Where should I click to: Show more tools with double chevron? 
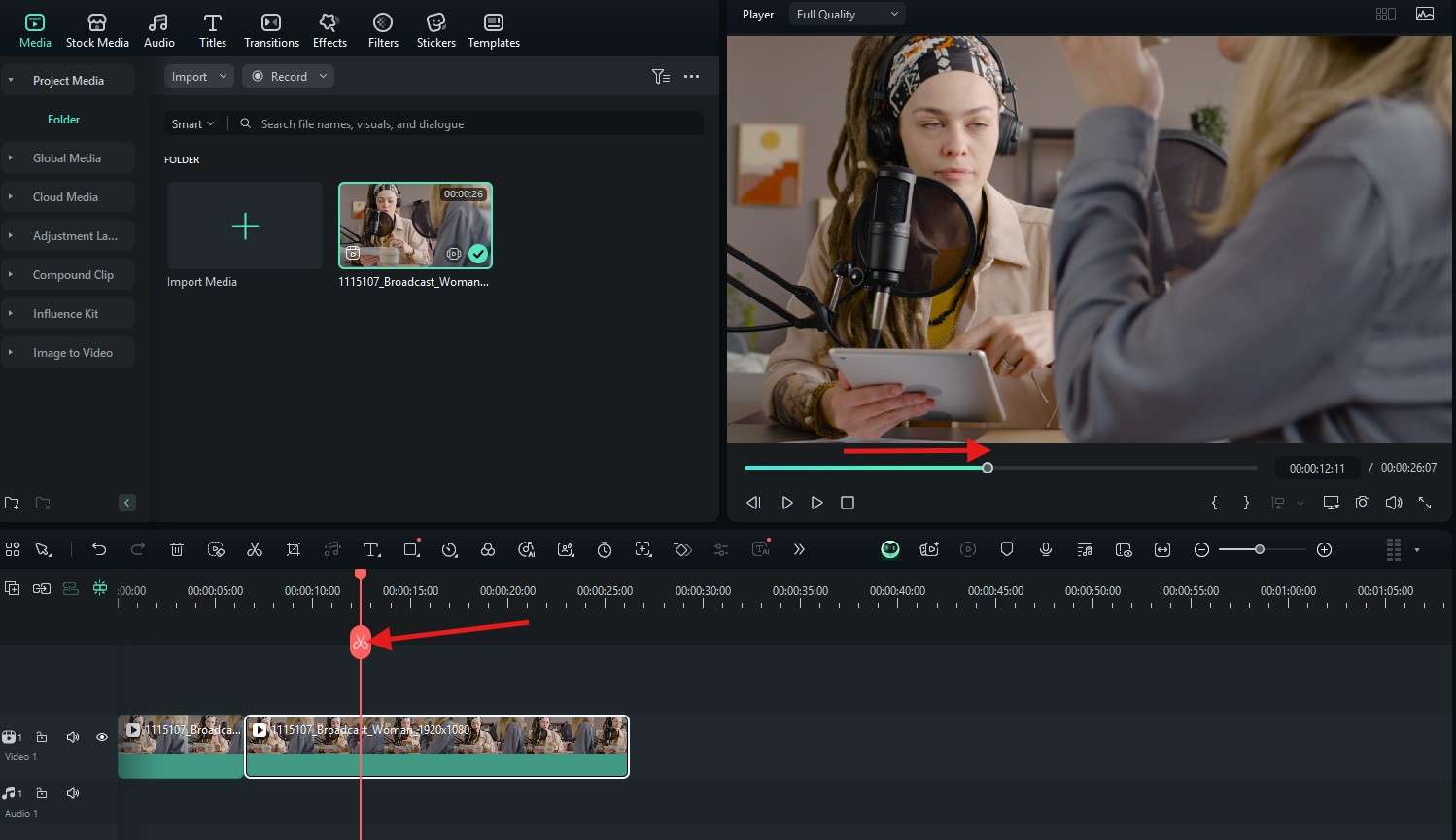click(x=799, y=549)
